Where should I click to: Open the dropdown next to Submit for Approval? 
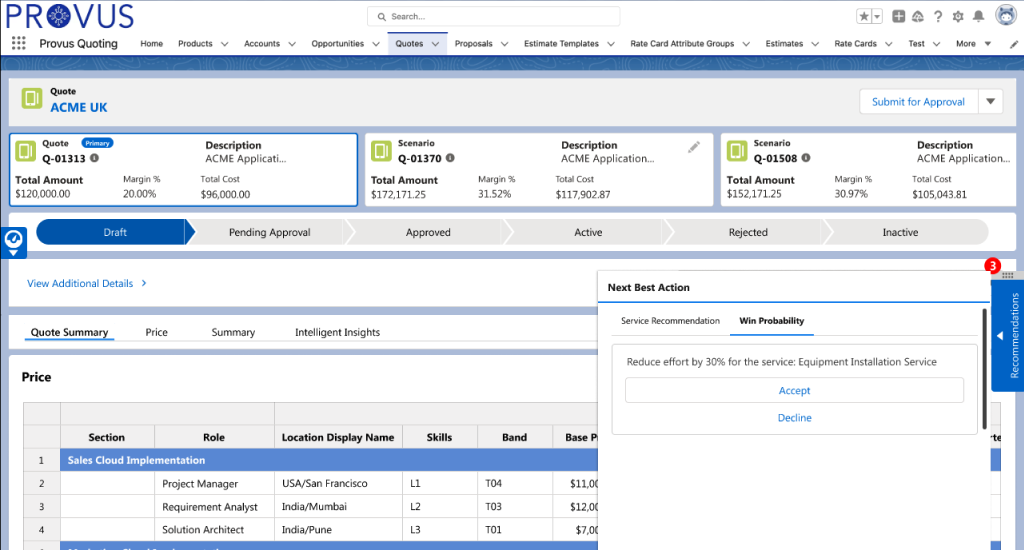pos(991,101)
